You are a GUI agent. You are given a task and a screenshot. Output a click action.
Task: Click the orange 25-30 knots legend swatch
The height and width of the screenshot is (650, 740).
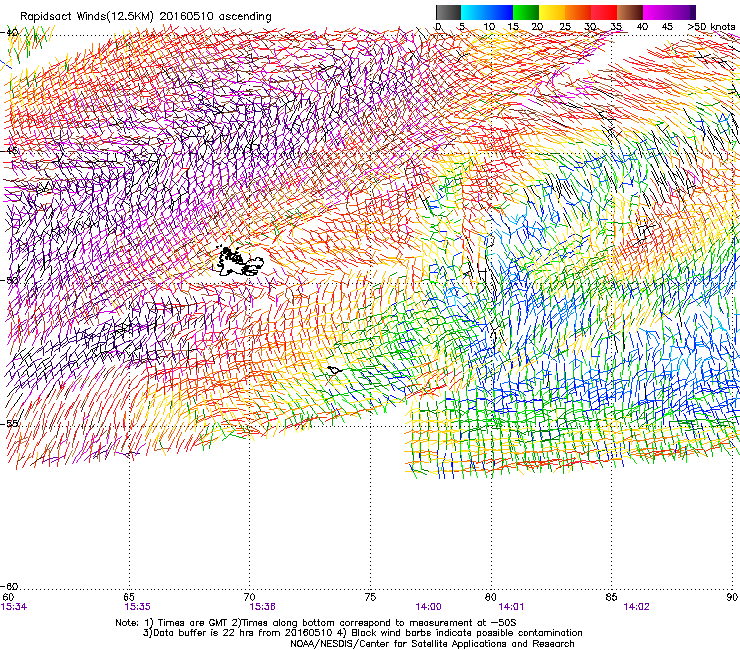coord(578,12)
